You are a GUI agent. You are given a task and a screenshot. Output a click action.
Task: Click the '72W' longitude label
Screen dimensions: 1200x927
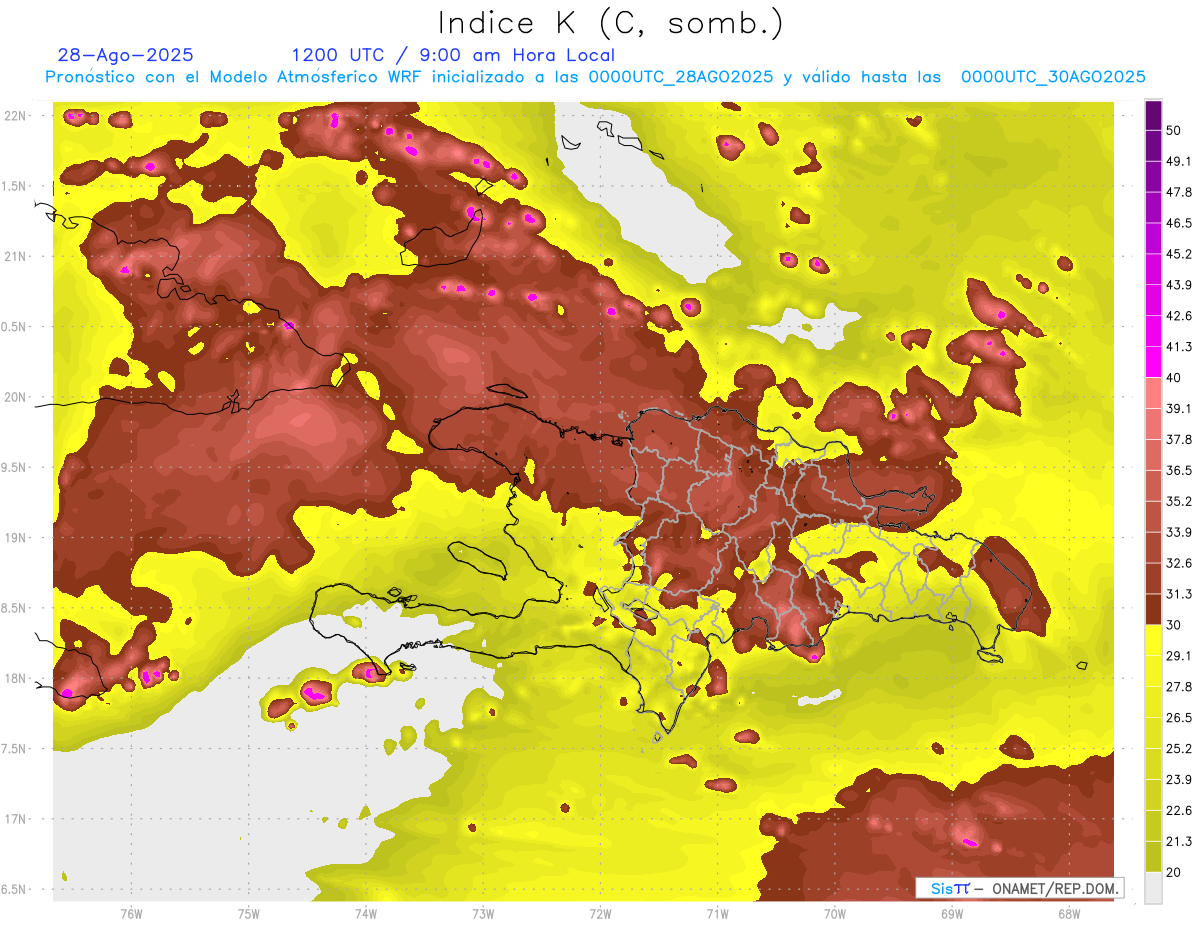click(600, 913)
